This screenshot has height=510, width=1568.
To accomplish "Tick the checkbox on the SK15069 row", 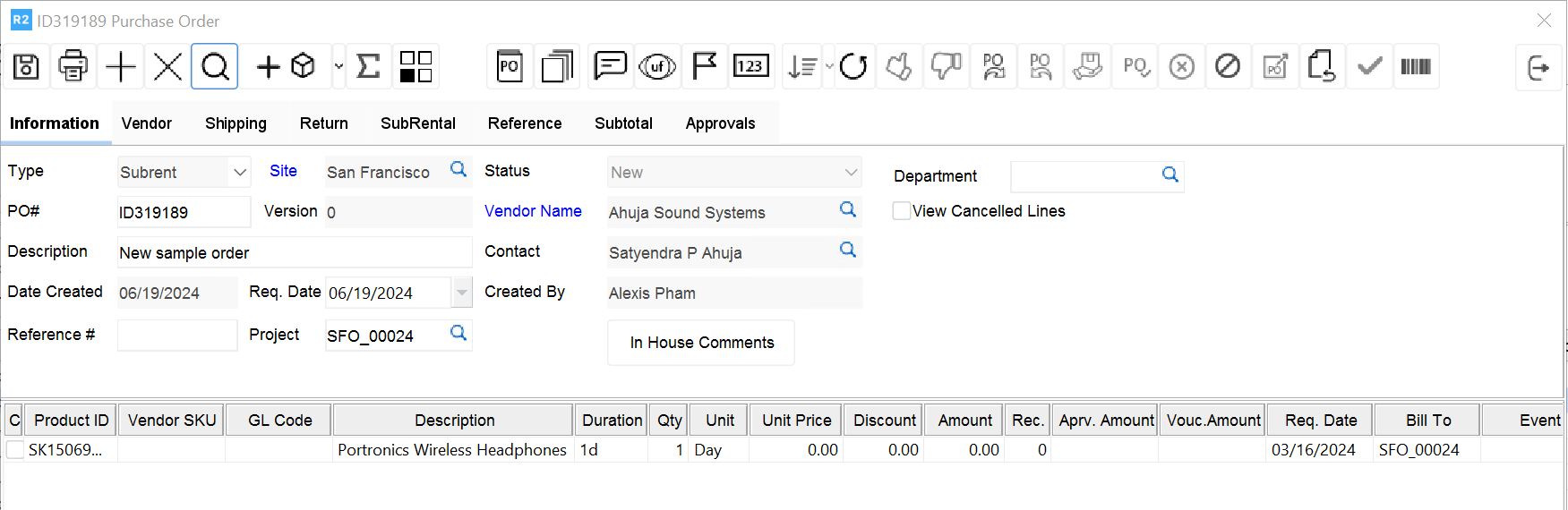I will point(15,450).
